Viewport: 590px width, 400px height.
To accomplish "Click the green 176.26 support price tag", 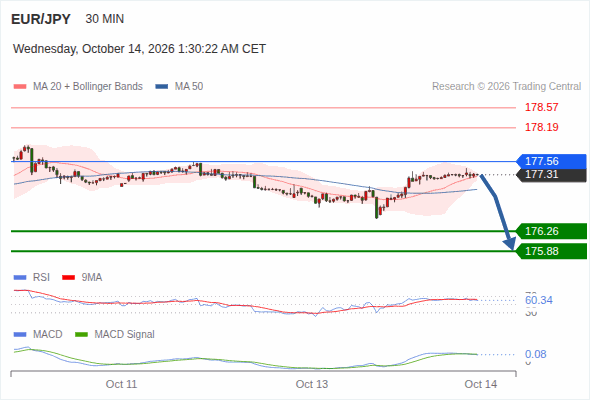I will 551,231.
